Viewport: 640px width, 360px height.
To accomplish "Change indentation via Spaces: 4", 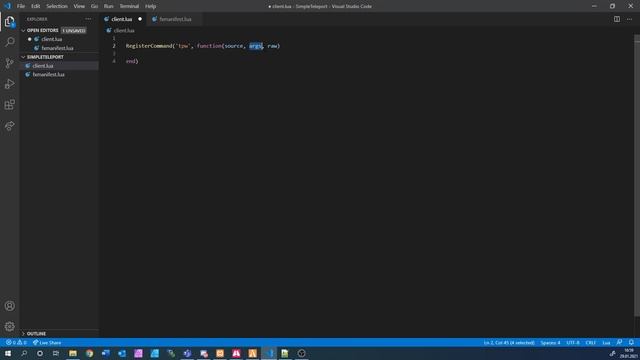I will click(550, 342).
